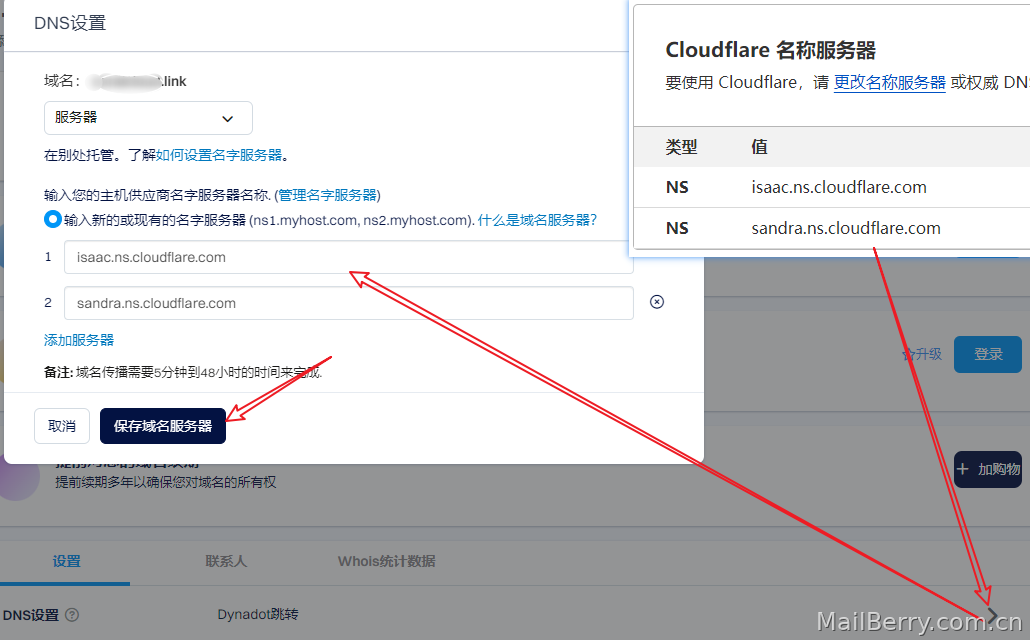Switch to the 联系人 tab
The height and width of the screenshot is (640, 1030).
[226, 561]
